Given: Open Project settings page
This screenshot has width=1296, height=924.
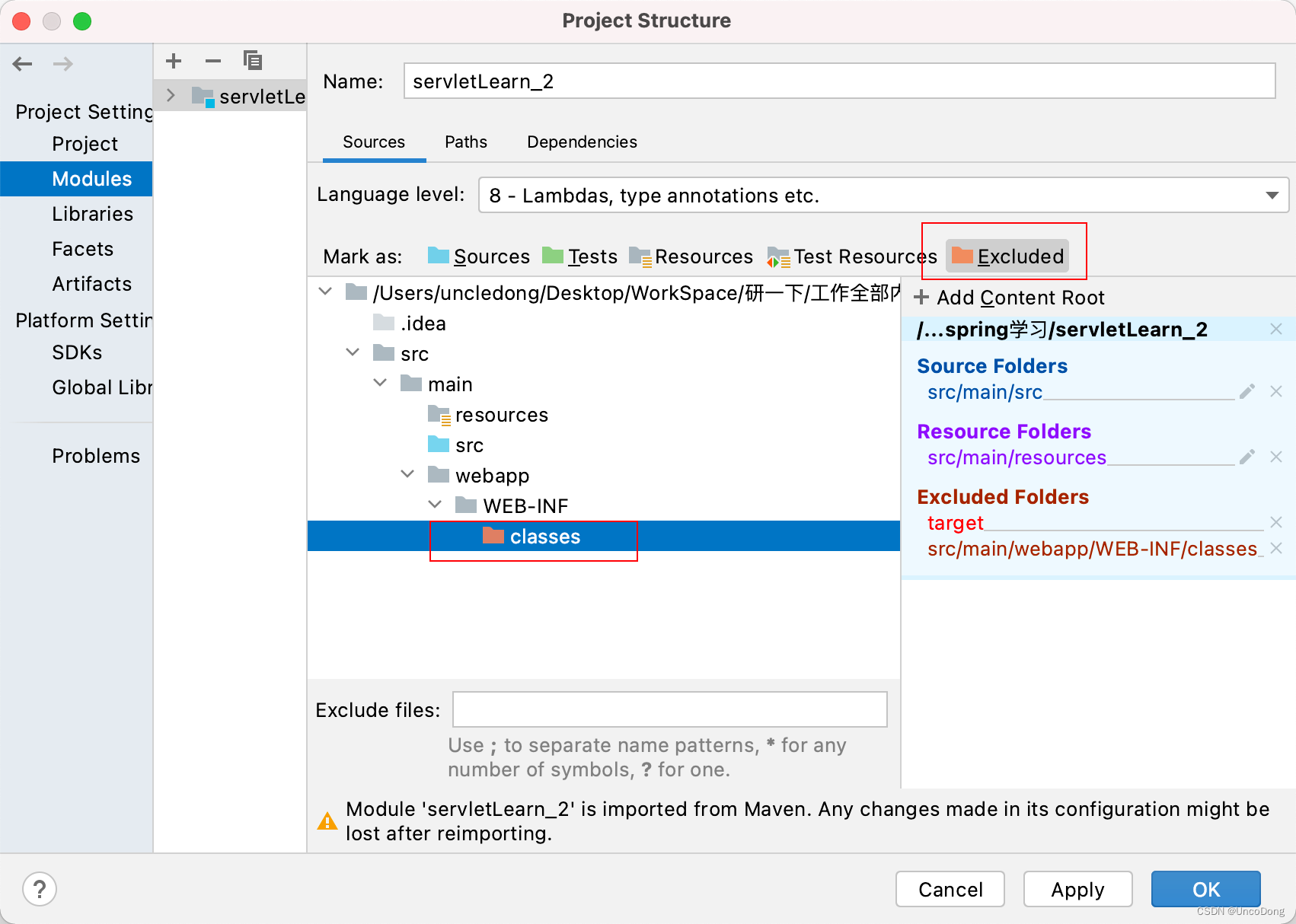Looking at the screenshot, I should (x=85, y=144).
